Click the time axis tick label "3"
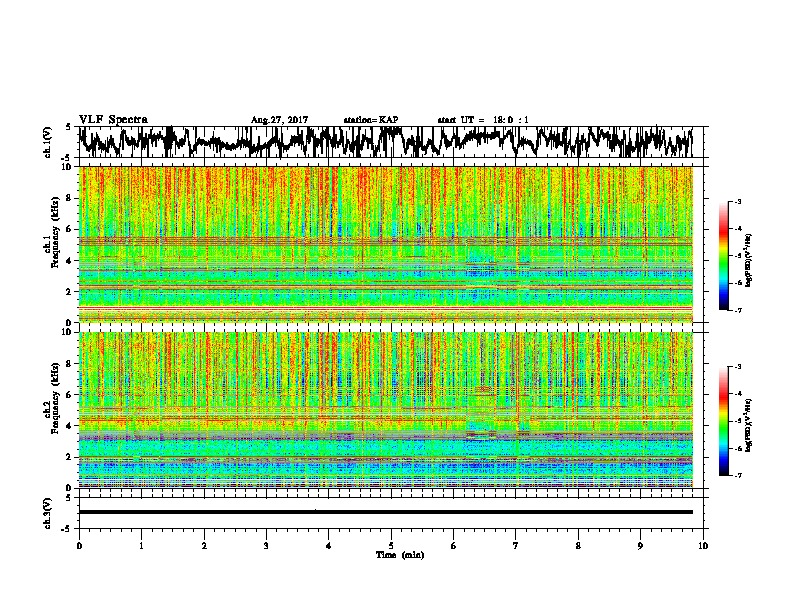The width and height of the screenshot is (792, 612). pos(266,546)
